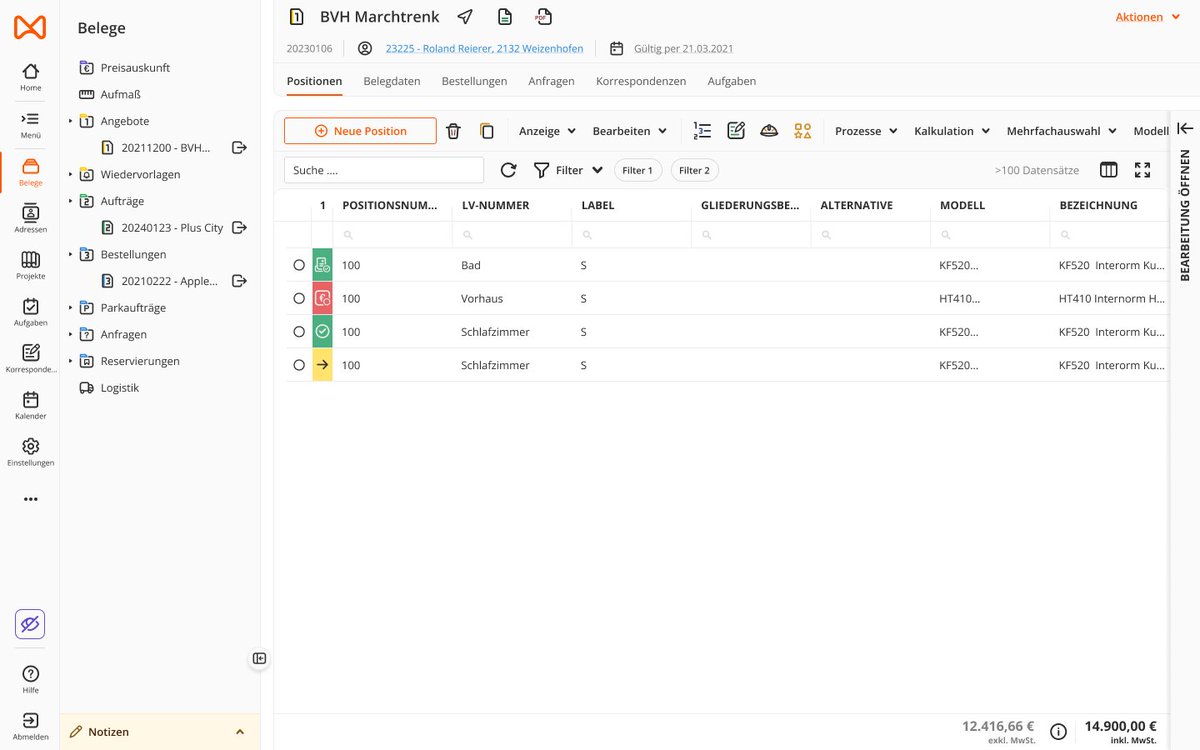Viewport: 1200px width, 750px height.
Task: Select radio button for Vorhaus row
Action: (x=299, y=298)
